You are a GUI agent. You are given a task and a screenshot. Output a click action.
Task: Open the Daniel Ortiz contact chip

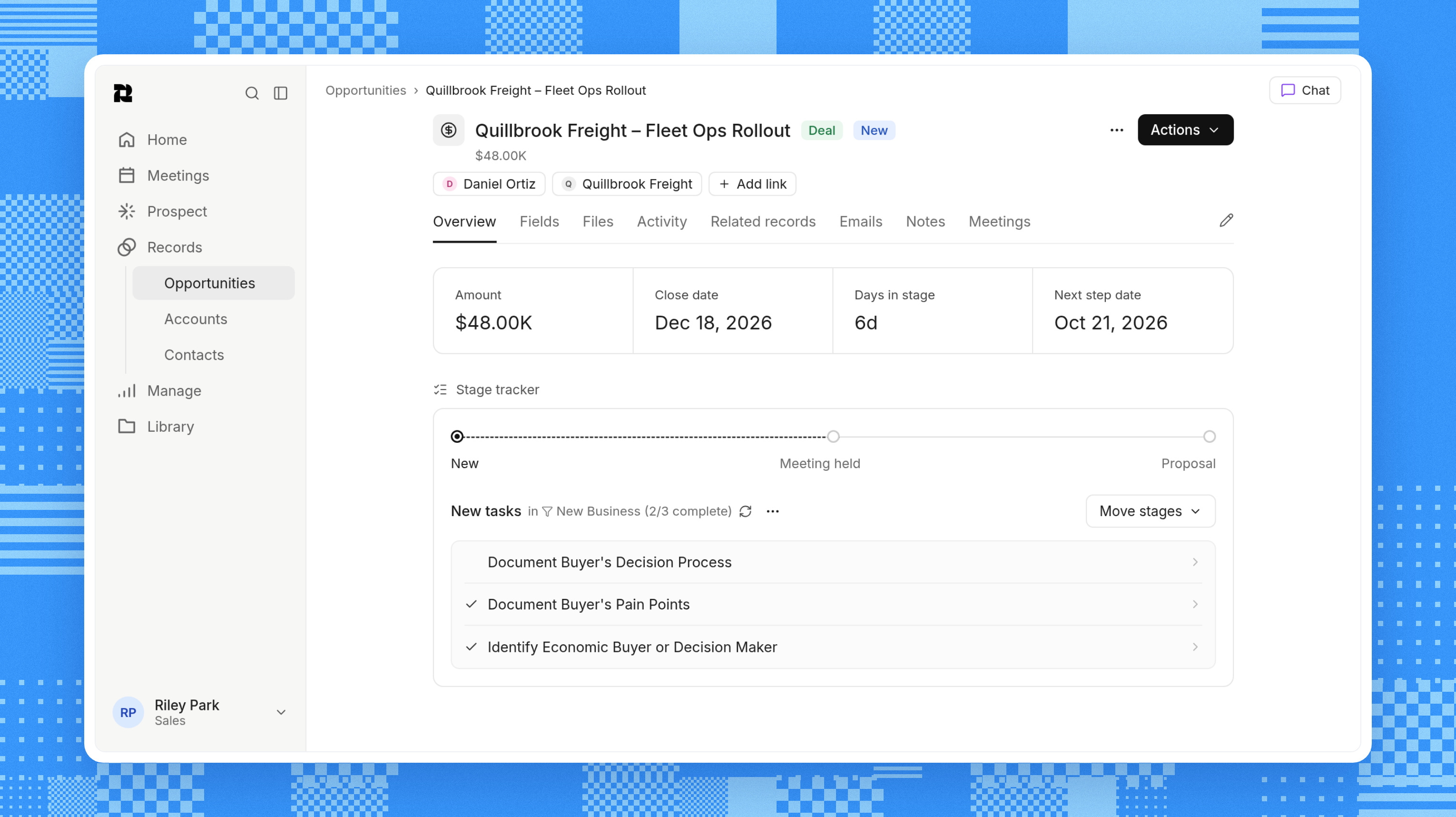pos(489,184)
